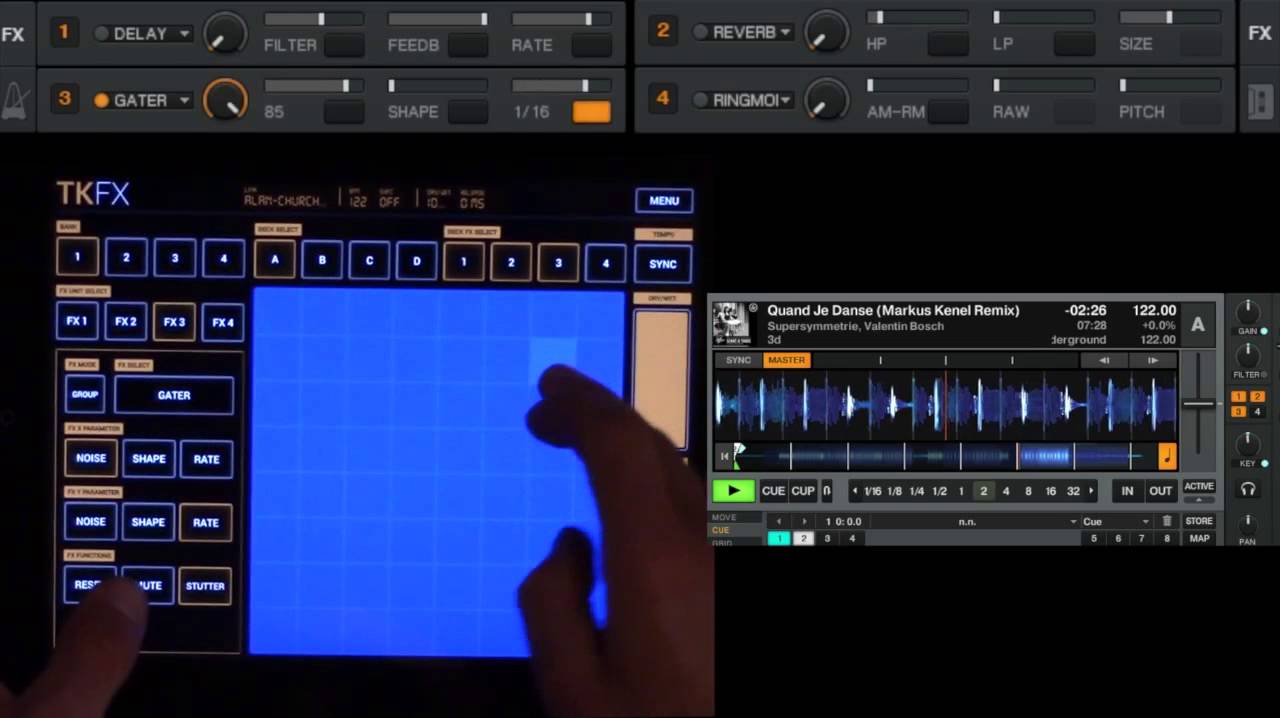Toggle the loop ACTIVE button

[1199, 486]
